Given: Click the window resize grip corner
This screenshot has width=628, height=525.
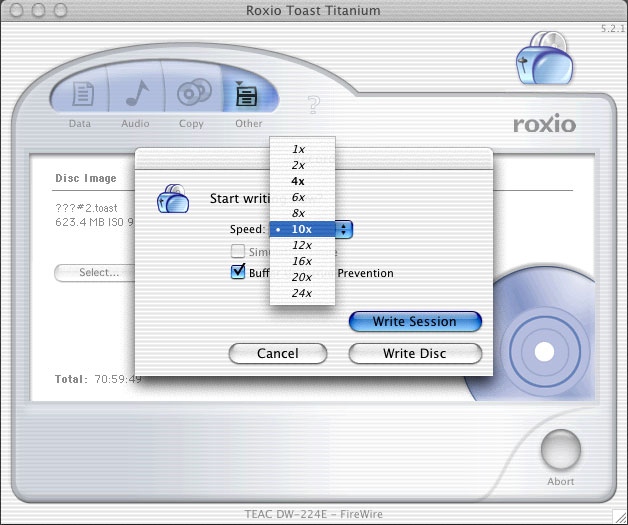Looking at the screenshot, I should 620,517.
